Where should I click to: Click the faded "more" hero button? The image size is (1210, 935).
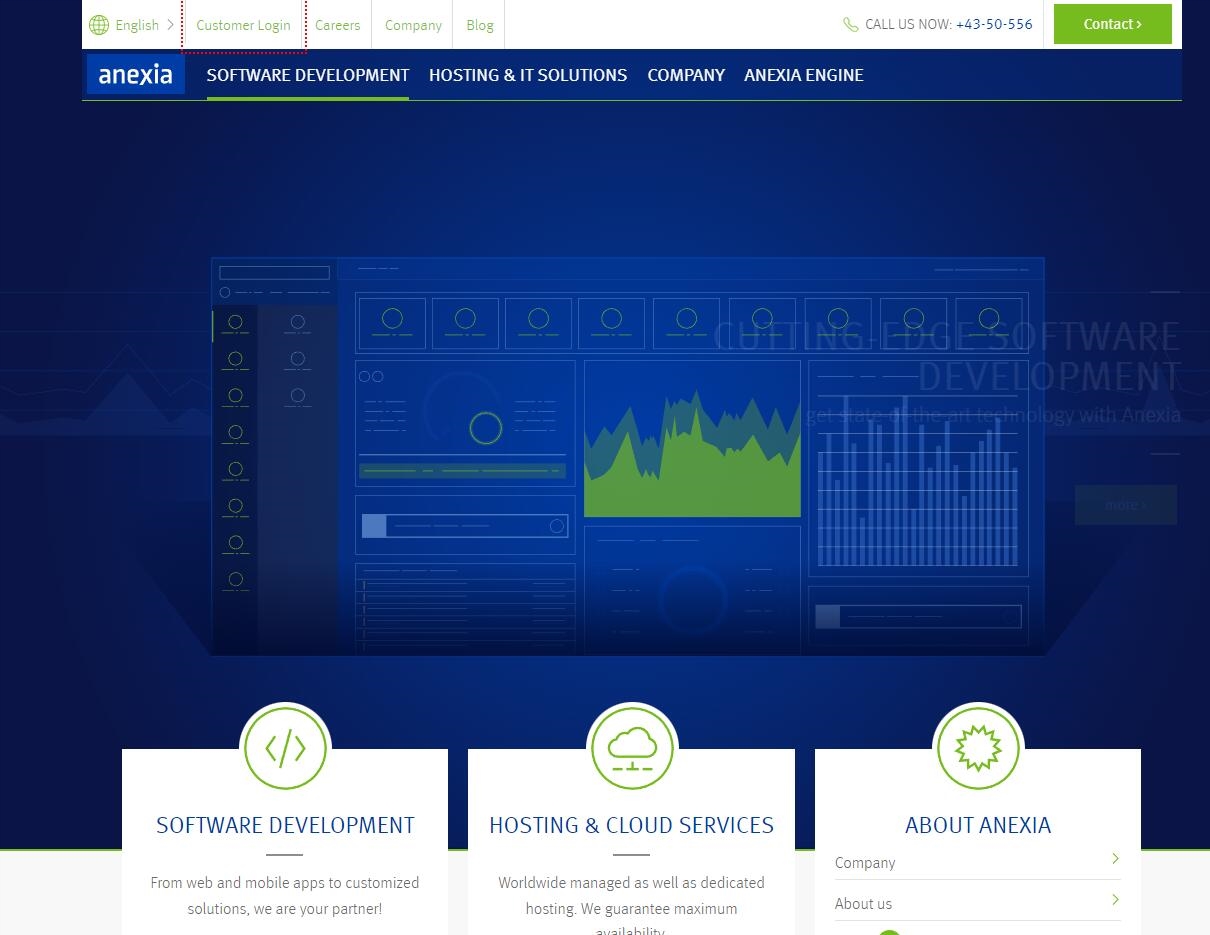pyautogui.click(x=1126, y=505)
